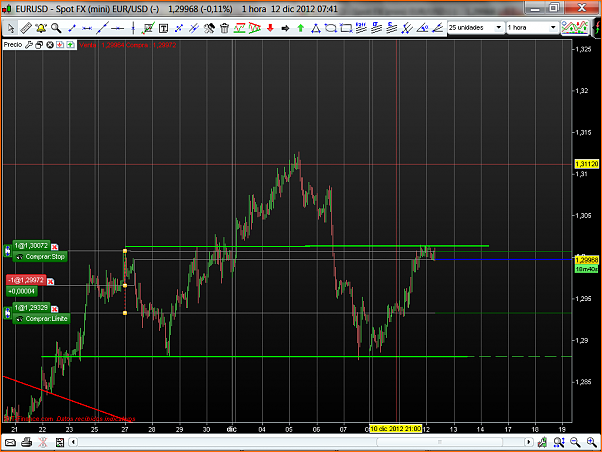Select the angle measurement tool
Screen dimensions: 602x452
(x=422, y=28)
